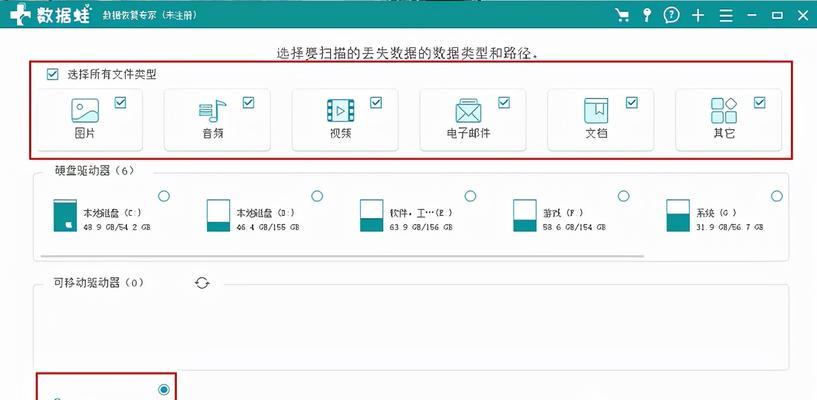The height and width of the screenshot is (400, 817).
Task: Click the 图片 picture icon
Action: point(85,110)
